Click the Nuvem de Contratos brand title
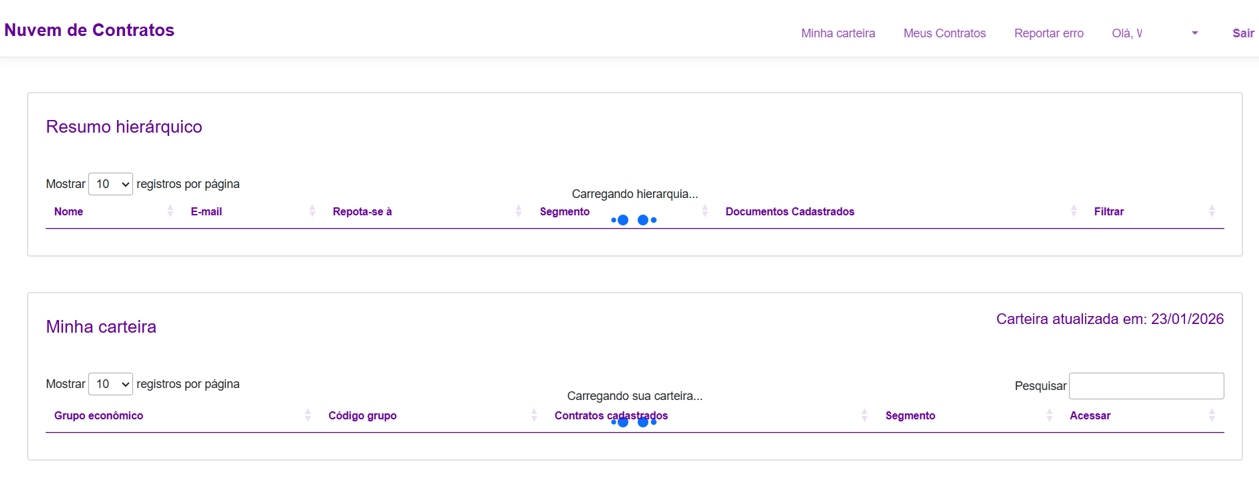 click(90, 30)
